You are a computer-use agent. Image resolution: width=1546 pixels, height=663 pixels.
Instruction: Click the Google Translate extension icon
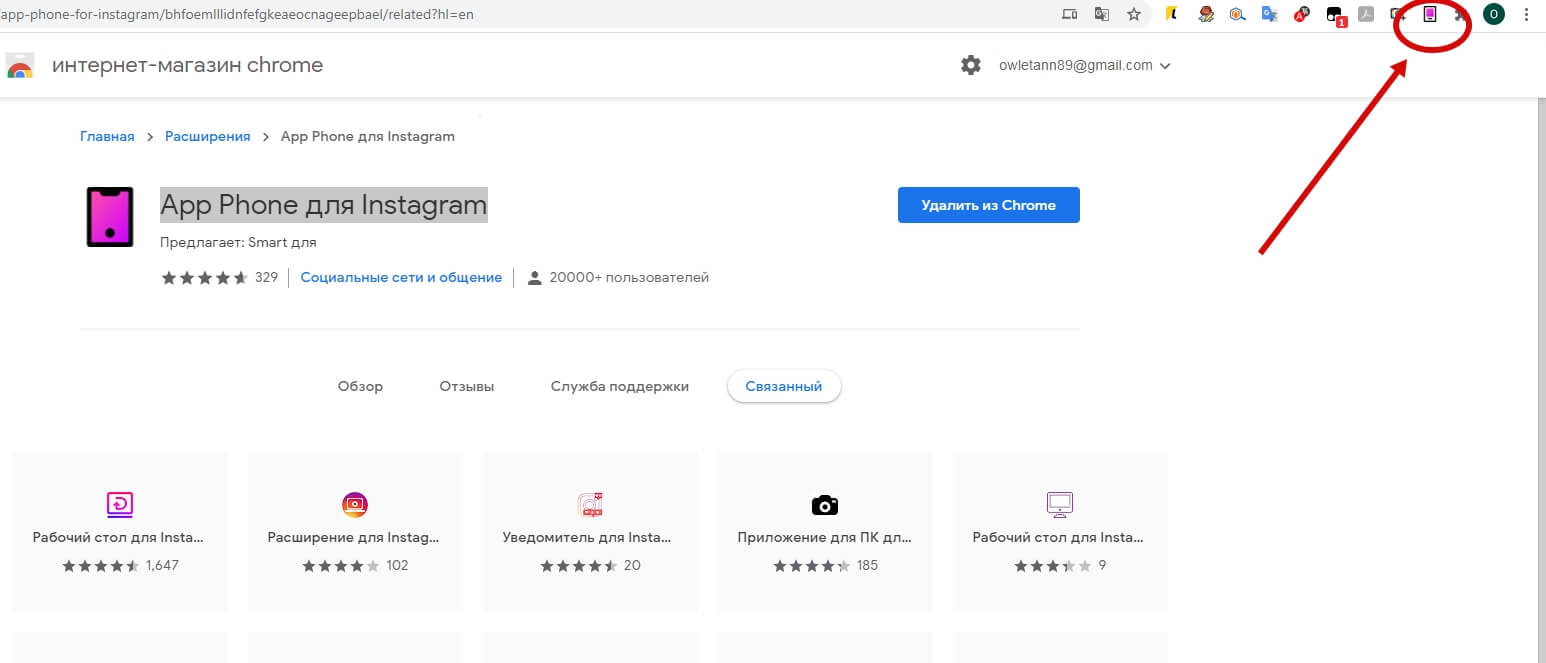point(1270,14)
